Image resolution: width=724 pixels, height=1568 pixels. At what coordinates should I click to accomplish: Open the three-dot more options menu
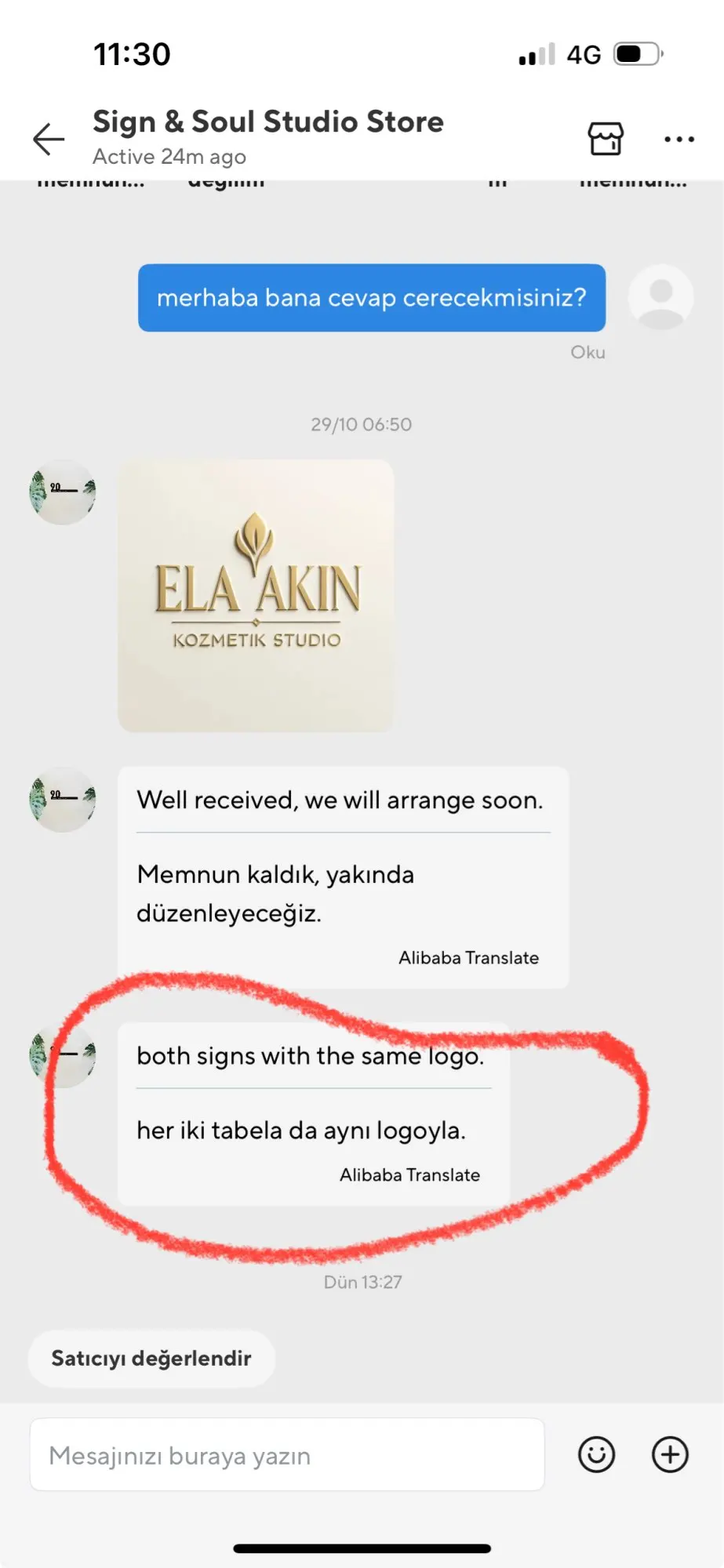click(x=679, y=140)
